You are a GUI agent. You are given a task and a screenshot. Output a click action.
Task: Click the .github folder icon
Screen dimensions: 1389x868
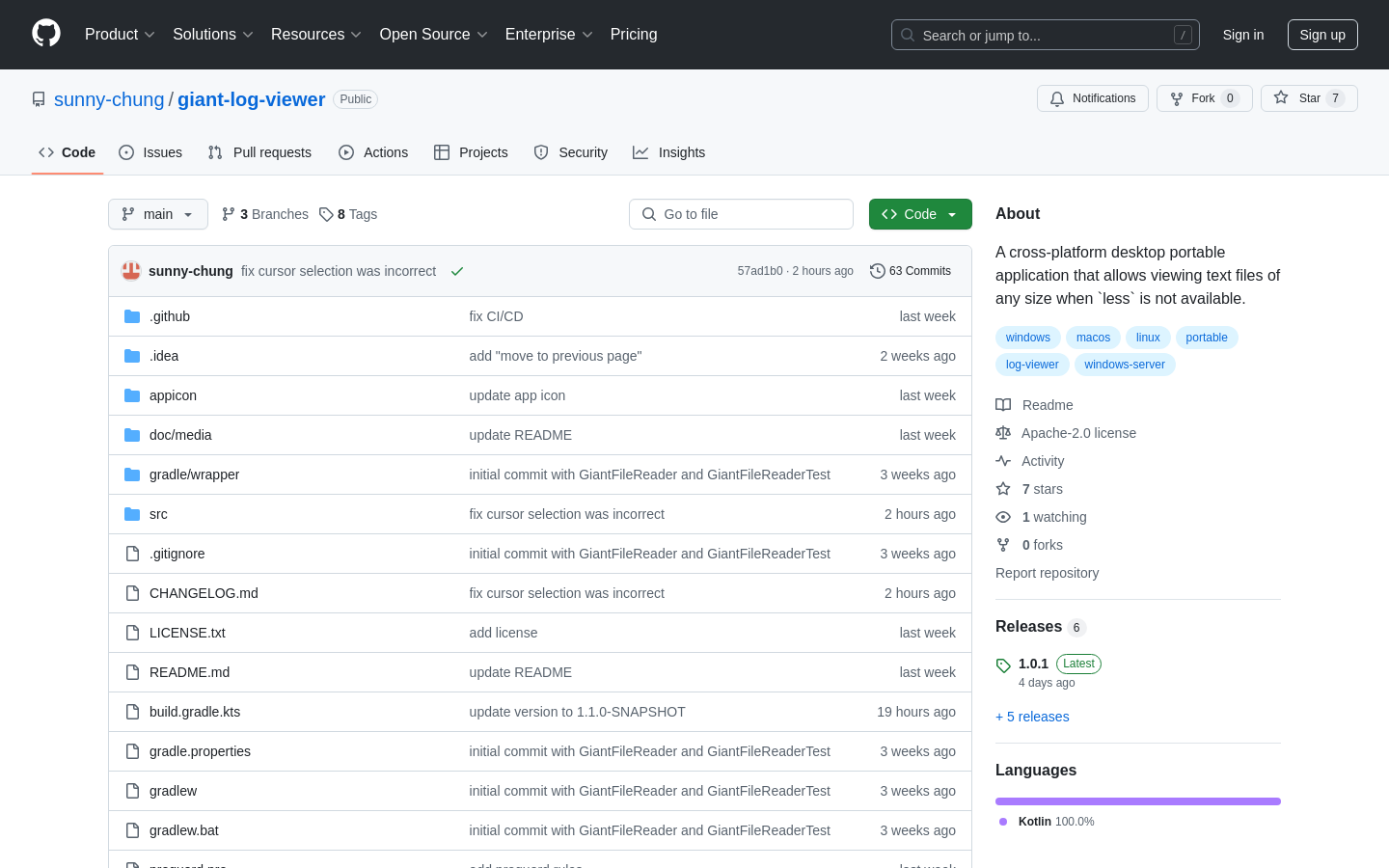coord(132,316)
